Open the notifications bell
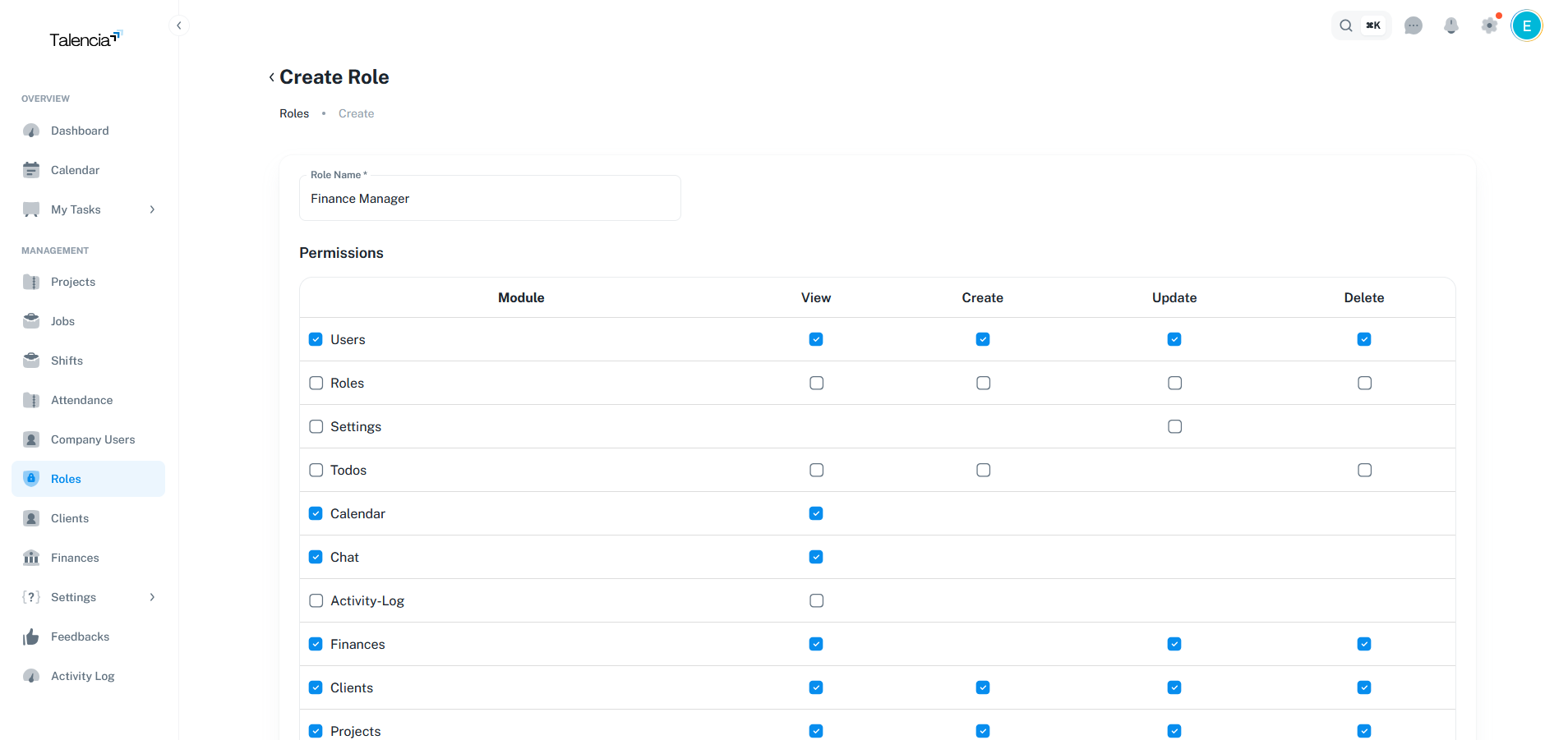The height and width of the screenshot is (740, 1568). coord(1450,25)
